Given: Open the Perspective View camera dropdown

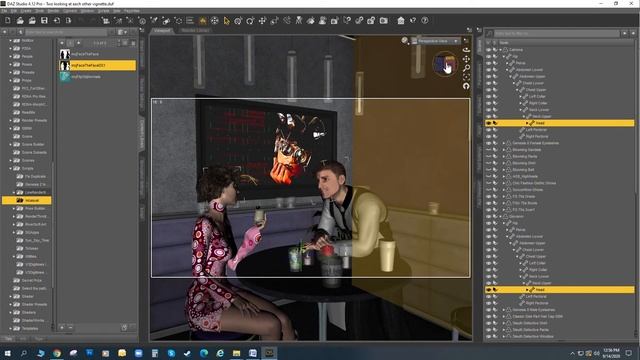Looking at the screenshot, I should (x=436, y=41).
